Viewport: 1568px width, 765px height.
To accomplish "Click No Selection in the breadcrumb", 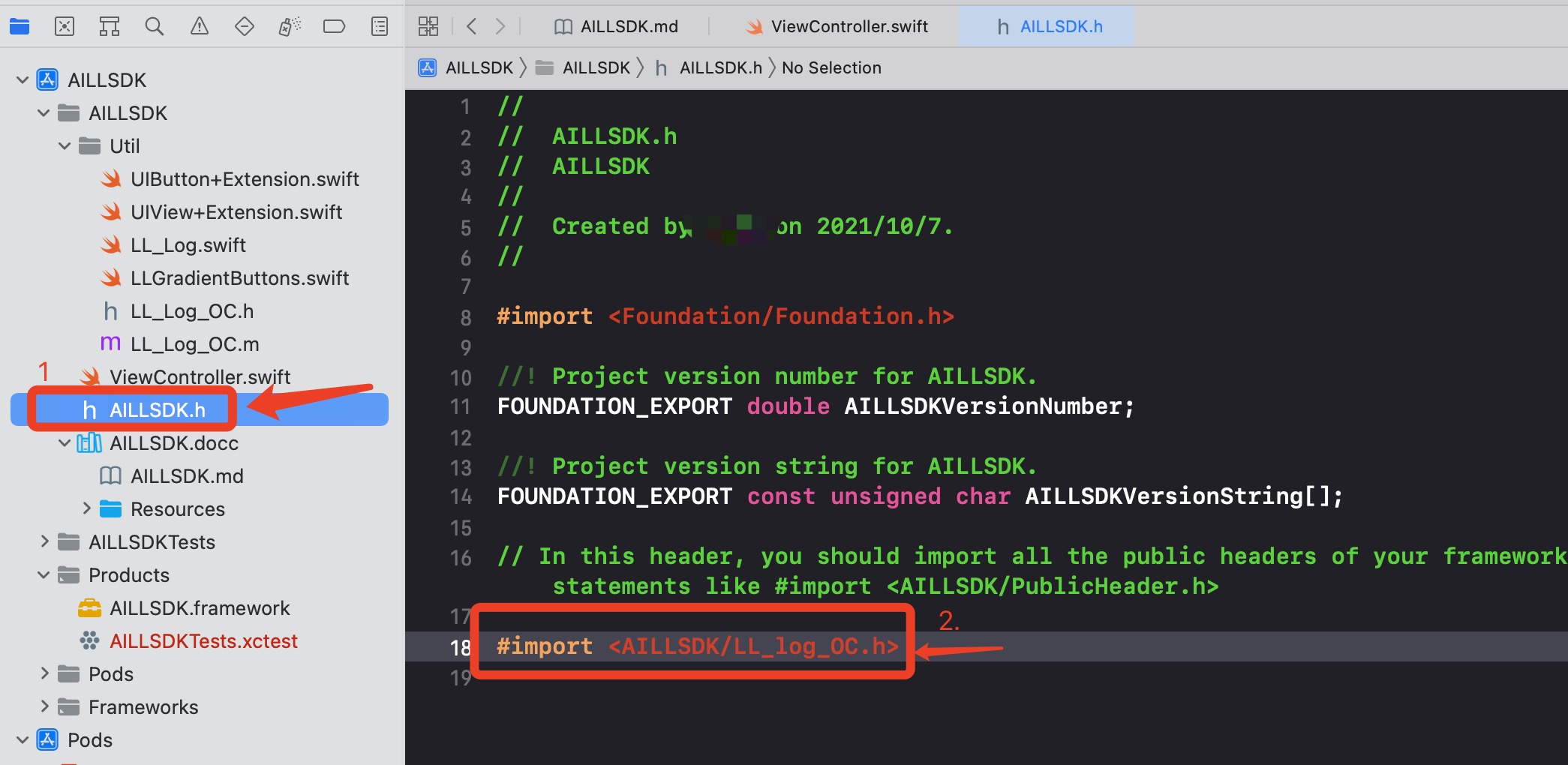I will pyautogui.click(x=831, y=67).
